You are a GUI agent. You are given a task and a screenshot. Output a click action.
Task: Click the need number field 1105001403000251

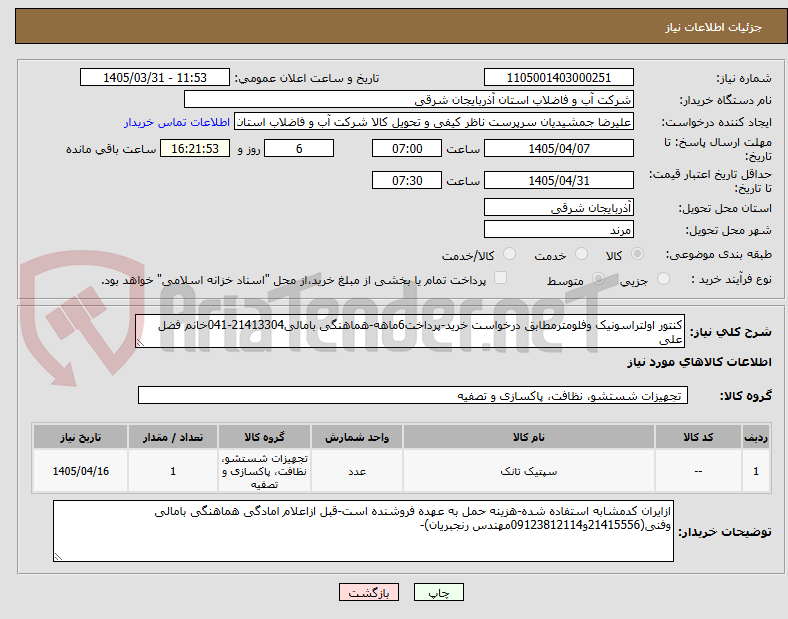point(558,78)
